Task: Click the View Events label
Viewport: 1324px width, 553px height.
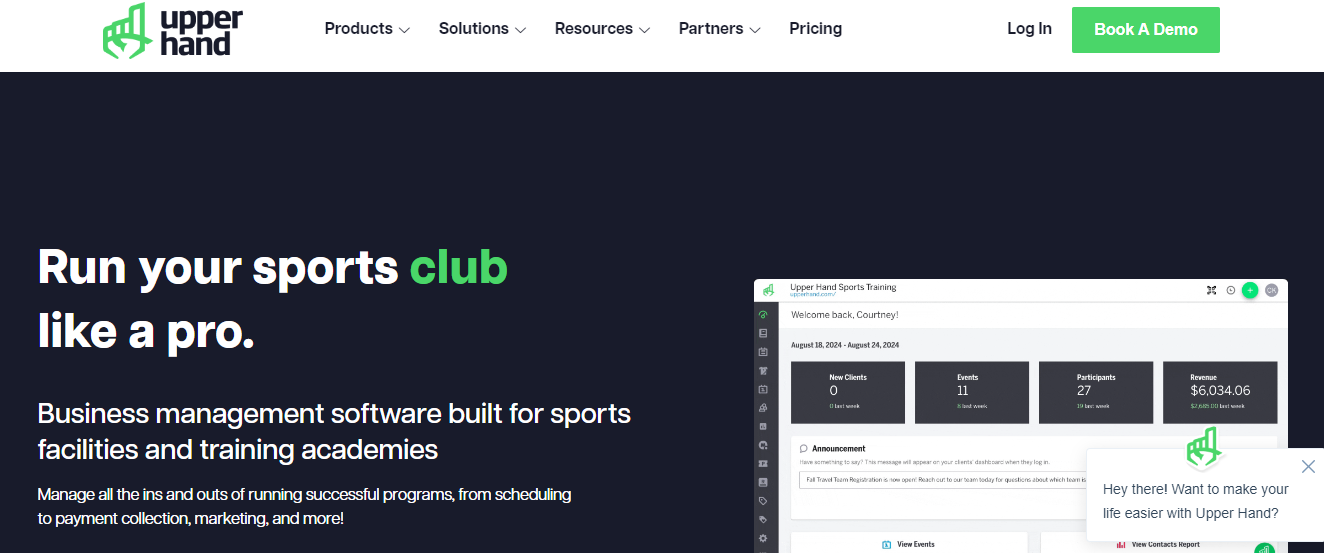Action: point(916,545)
